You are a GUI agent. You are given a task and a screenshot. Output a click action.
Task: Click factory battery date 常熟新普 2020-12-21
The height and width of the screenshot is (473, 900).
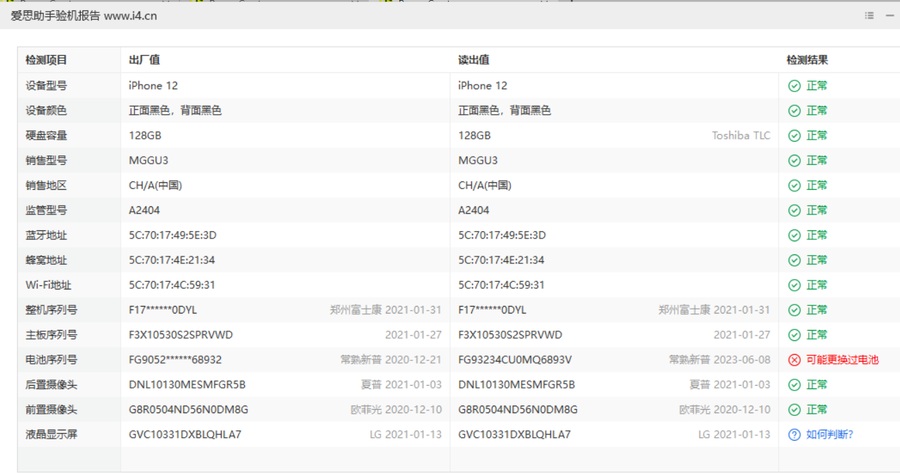pyautogui.click(x=391, y=360)
